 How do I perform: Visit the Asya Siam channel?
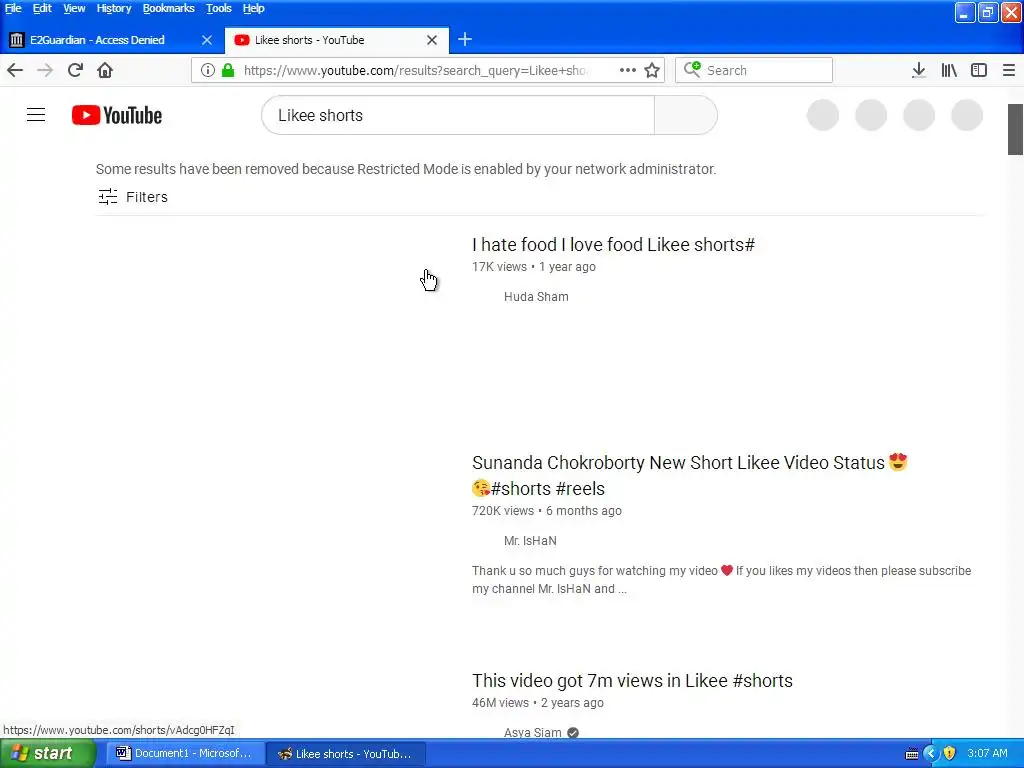pos(532,733)
